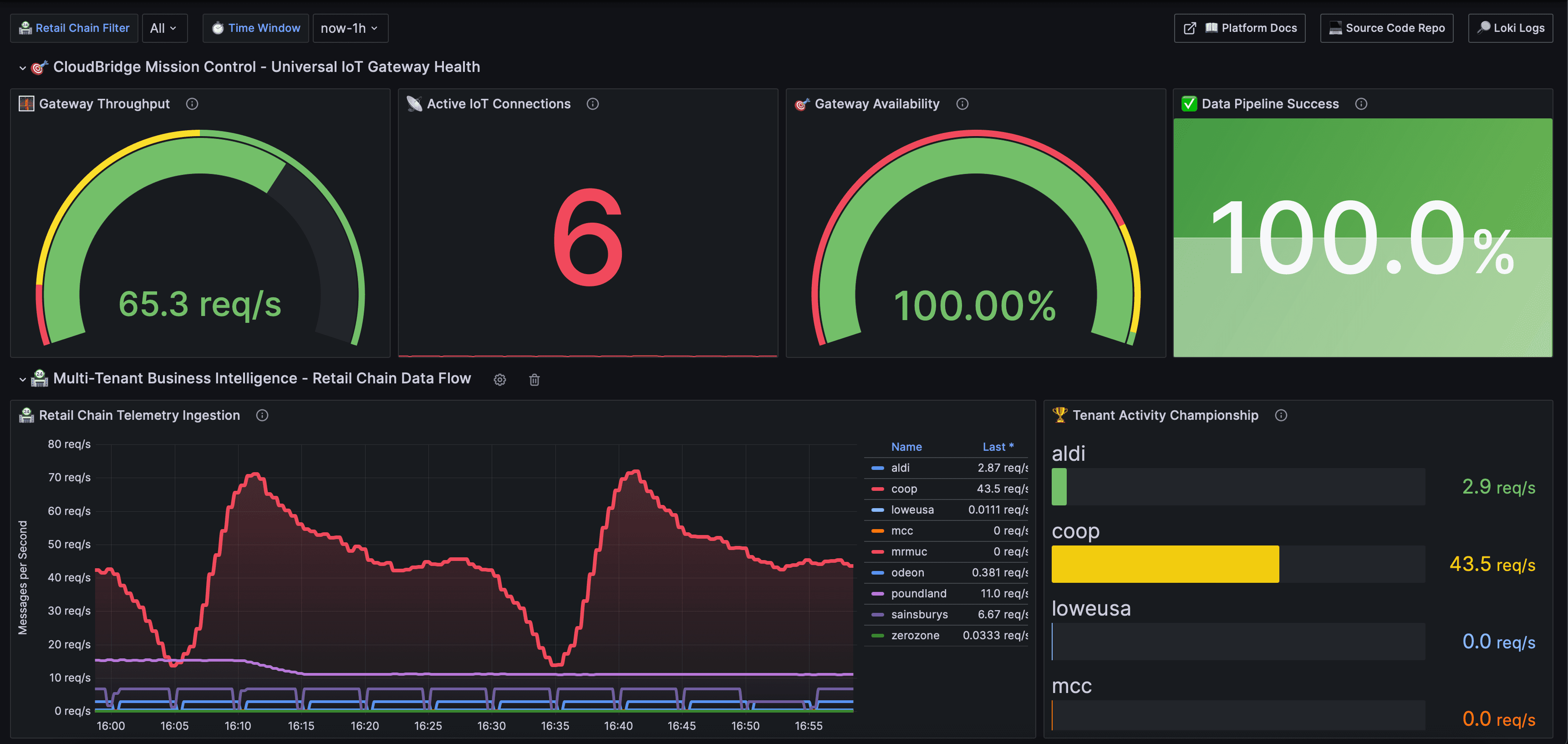The height and width of the screenshot is (744, 1568).
Task: Open the All retail chain dropdown
Action: pos(164,27)
